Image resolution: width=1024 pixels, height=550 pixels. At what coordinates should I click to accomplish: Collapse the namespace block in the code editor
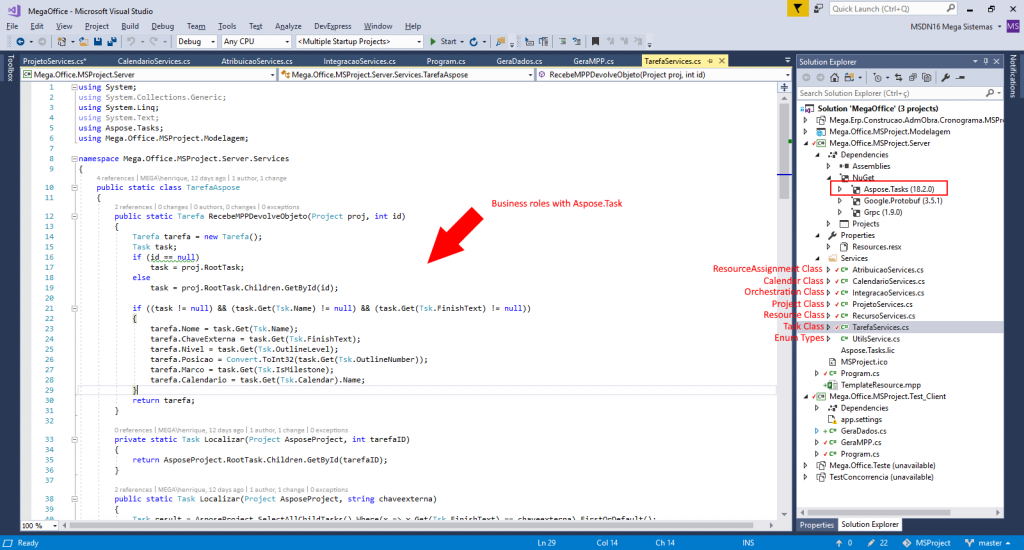tap(74, 159)
